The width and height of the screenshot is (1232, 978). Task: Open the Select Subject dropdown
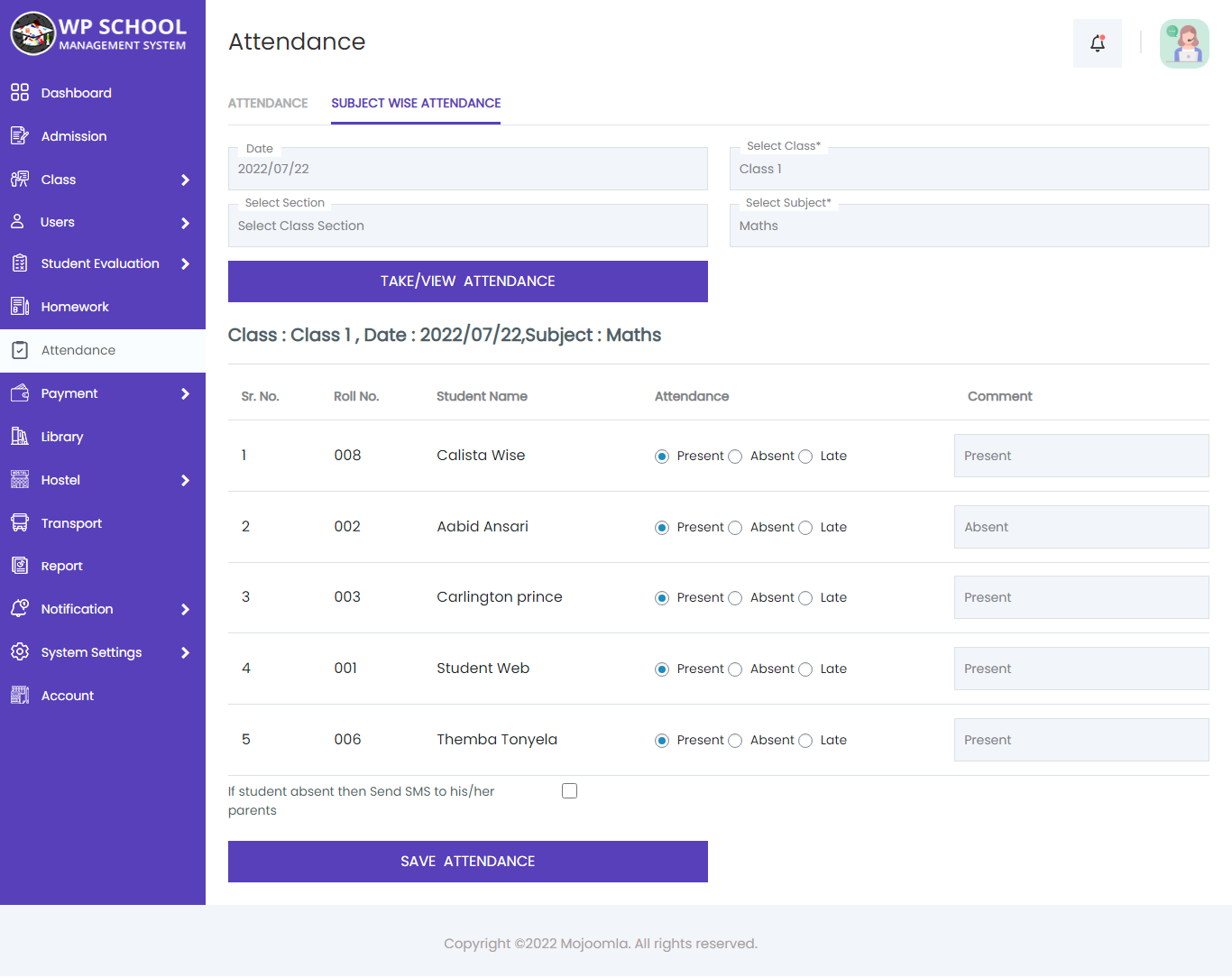coord(969,226)
